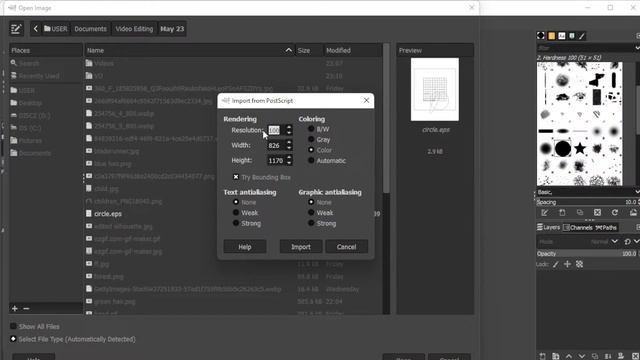Adjust the brush Spacing slider
The height and width of the screenshot is (360, 640).
[x=588, y=202]
